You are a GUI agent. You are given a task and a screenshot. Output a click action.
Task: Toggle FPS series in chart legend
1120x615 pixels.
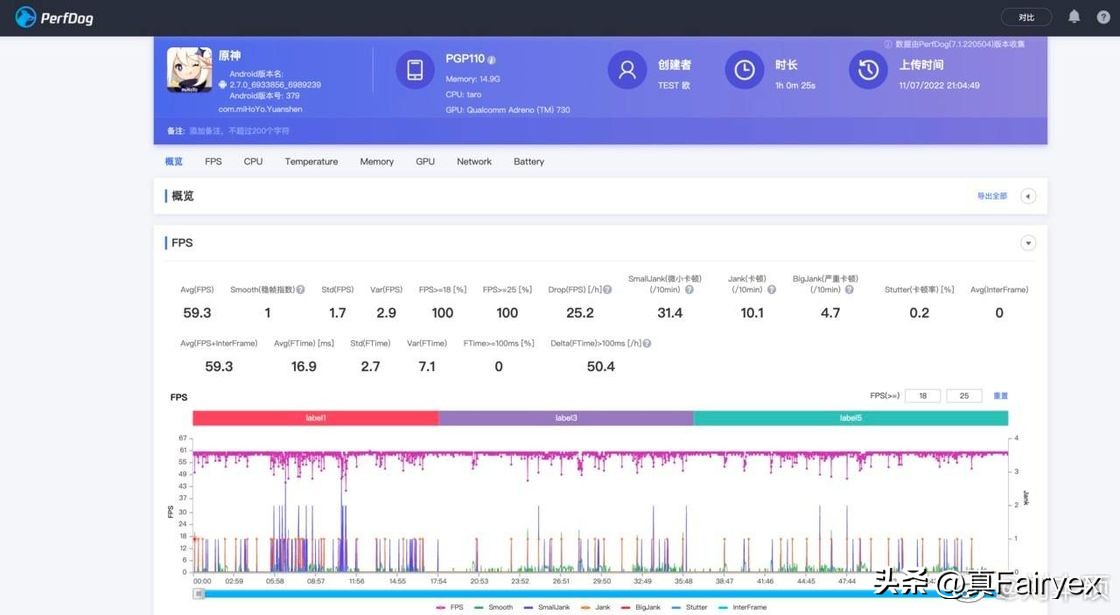tap(448, 607)
